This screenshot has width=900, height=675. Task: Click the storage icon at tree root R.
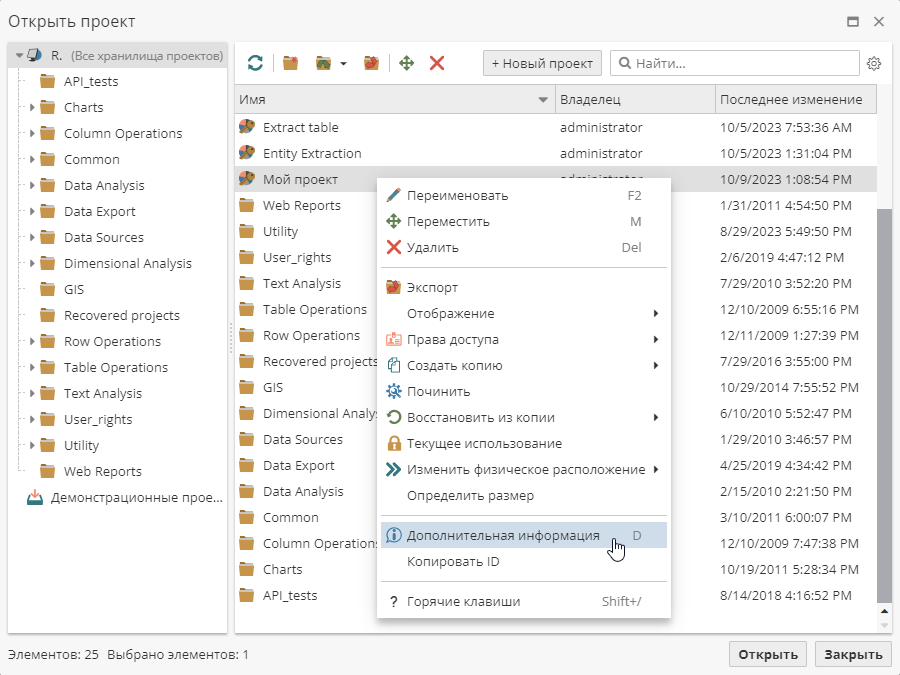pos(34,55)
